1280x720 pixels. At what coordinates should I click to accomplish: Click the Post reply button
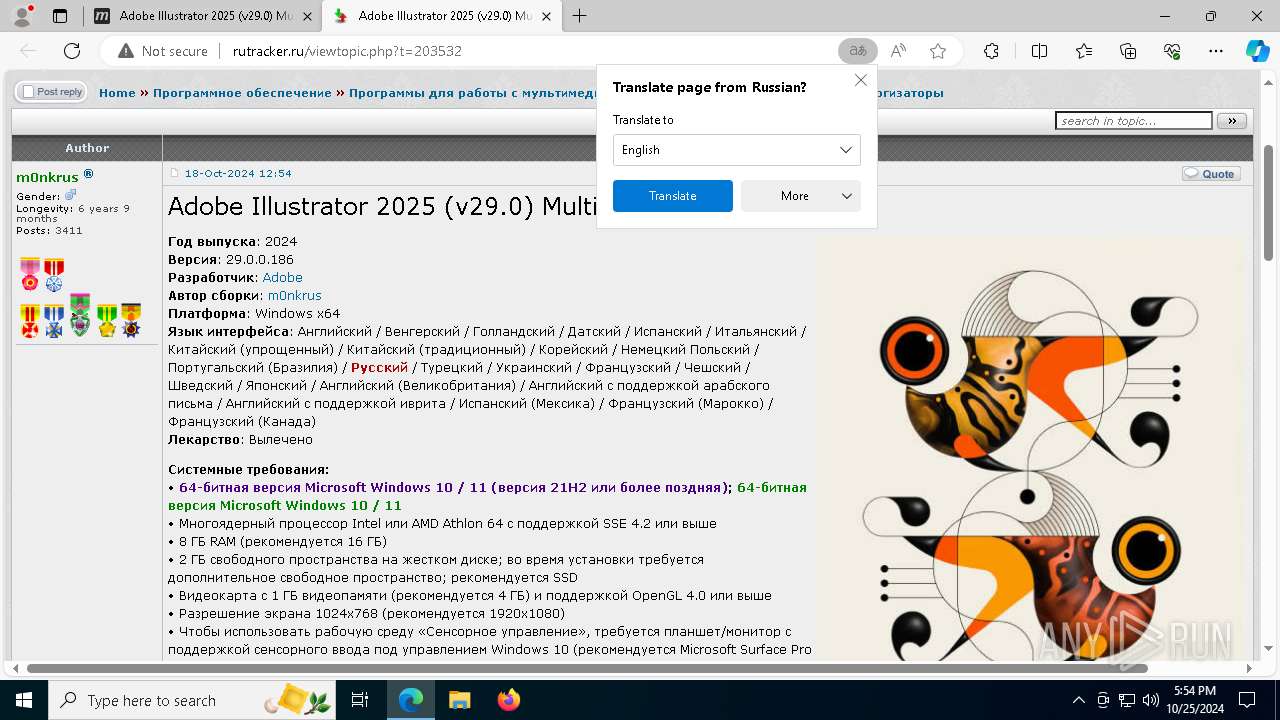point(50,92)
